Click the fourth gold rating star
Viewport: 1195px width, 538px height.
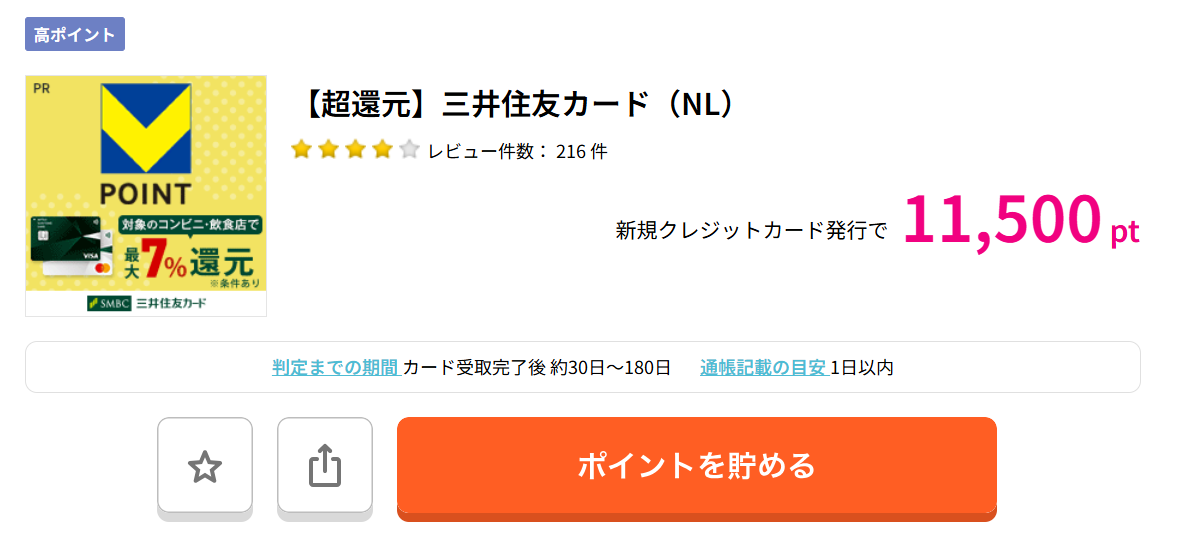[x=382, y=149]
